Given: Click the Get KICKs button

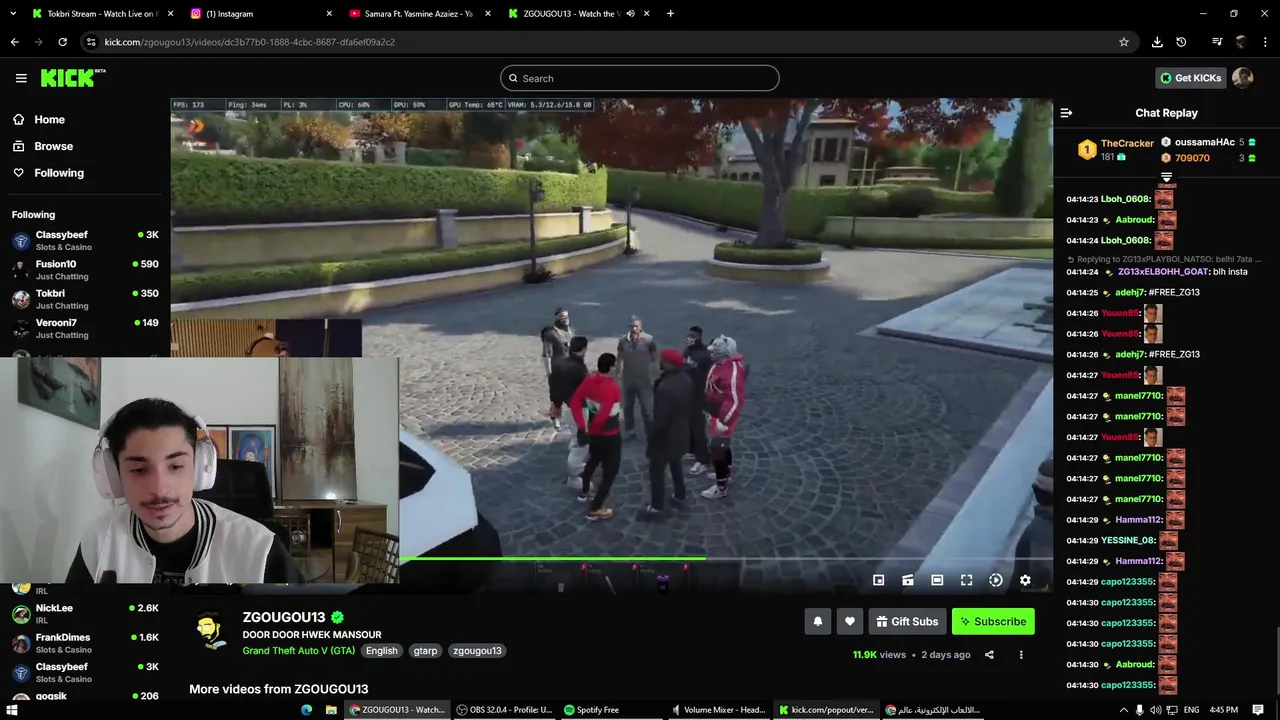Looking at the screenshot, I should pyautogui.click(x=1190, y=78).
